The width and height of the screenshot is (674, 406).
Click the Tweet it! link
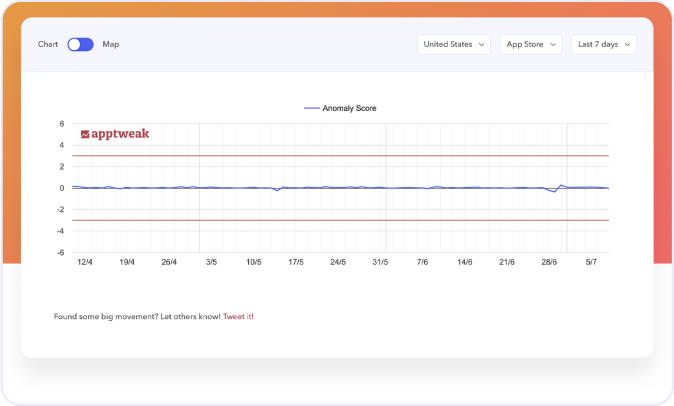pos(238,316)
